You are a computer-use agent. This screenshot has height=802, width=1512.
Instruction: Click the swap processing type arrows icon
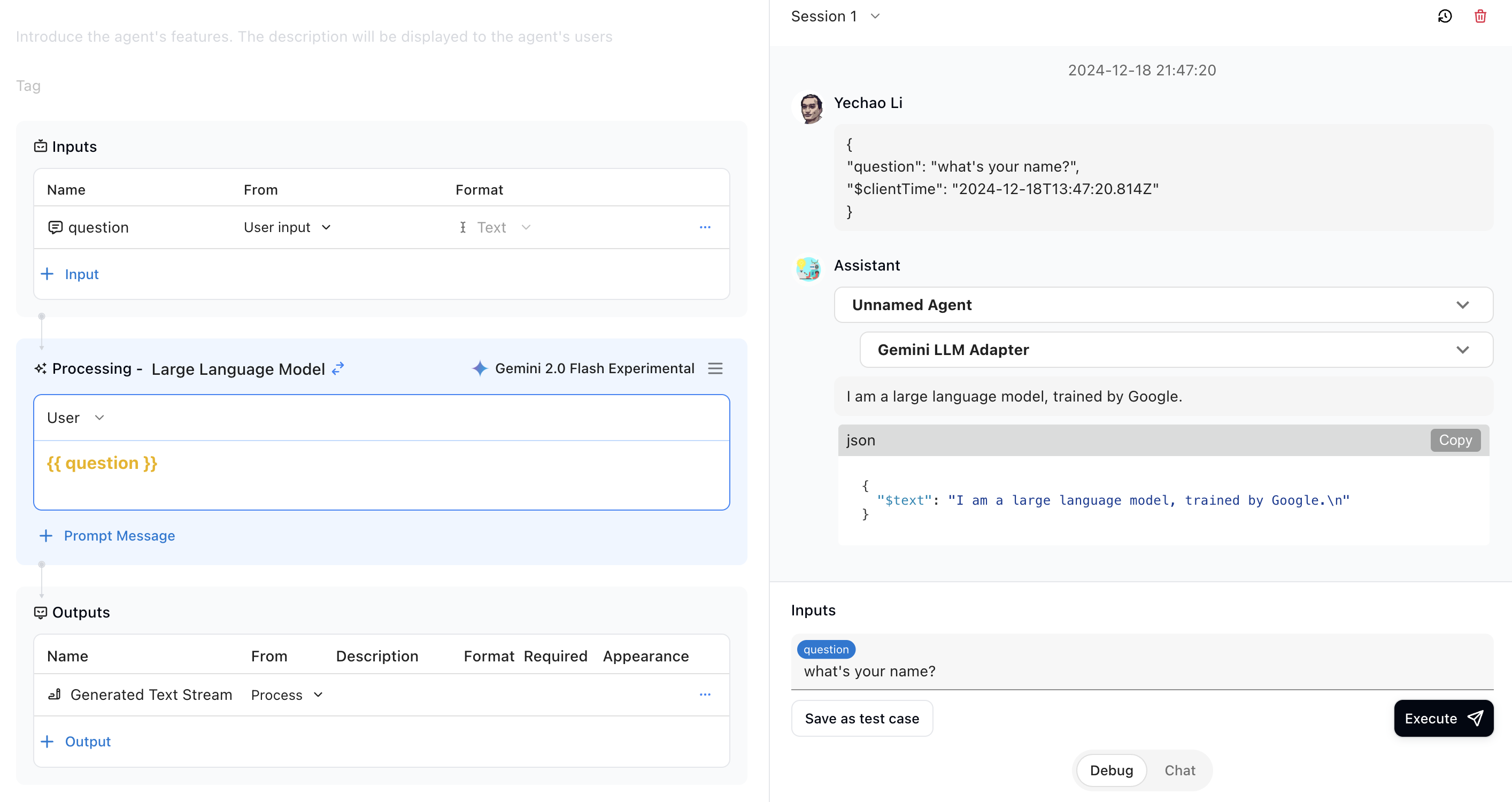pyautogui.click(x=337, y=369)
